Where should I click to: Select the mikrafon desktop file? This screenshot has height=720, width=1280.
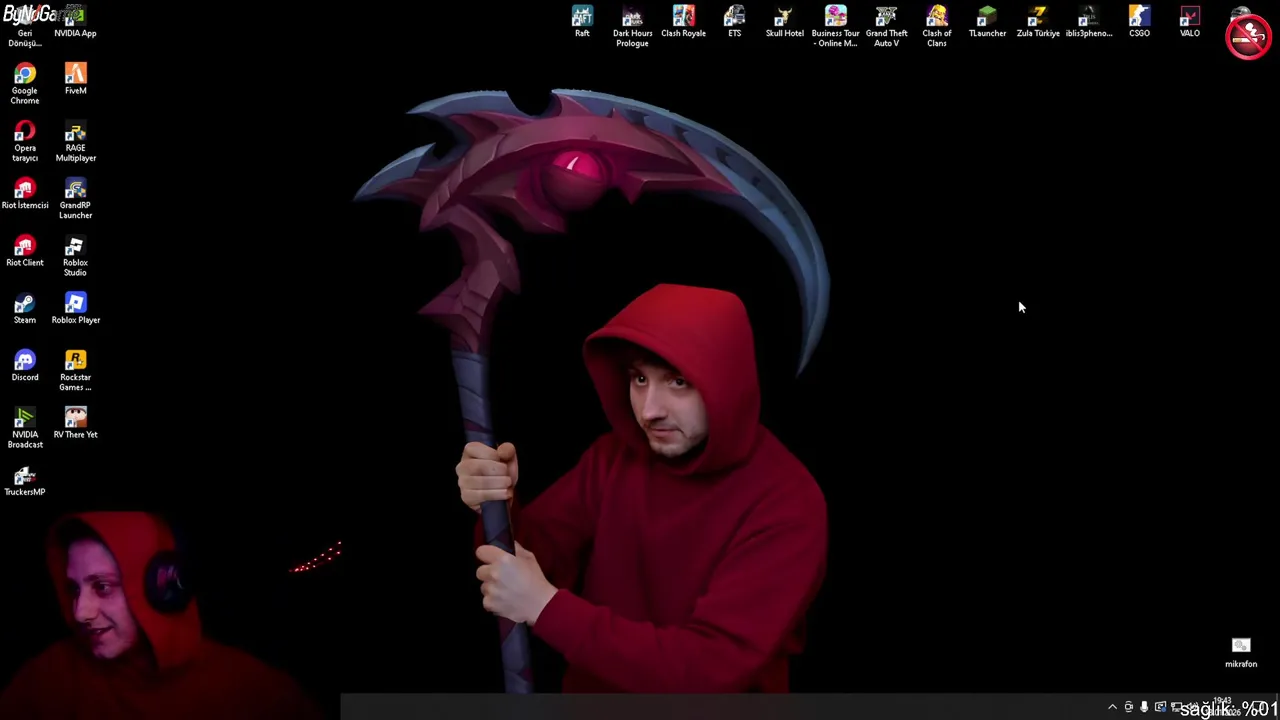click(x=1241, y=652)
